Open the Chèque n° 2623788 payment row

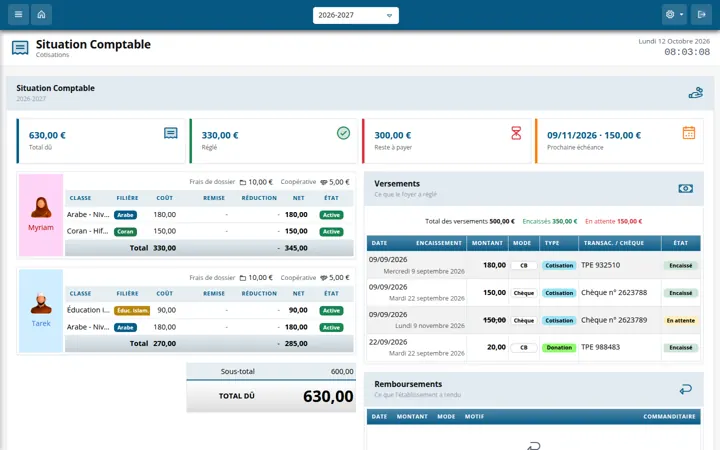(x=534, y=292)
